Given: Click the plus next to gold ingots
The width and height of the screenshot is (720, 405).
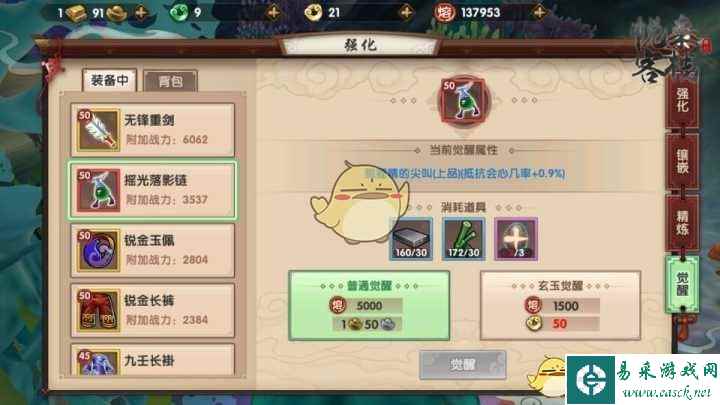Looking at the screenshot, I should (141, 12).
